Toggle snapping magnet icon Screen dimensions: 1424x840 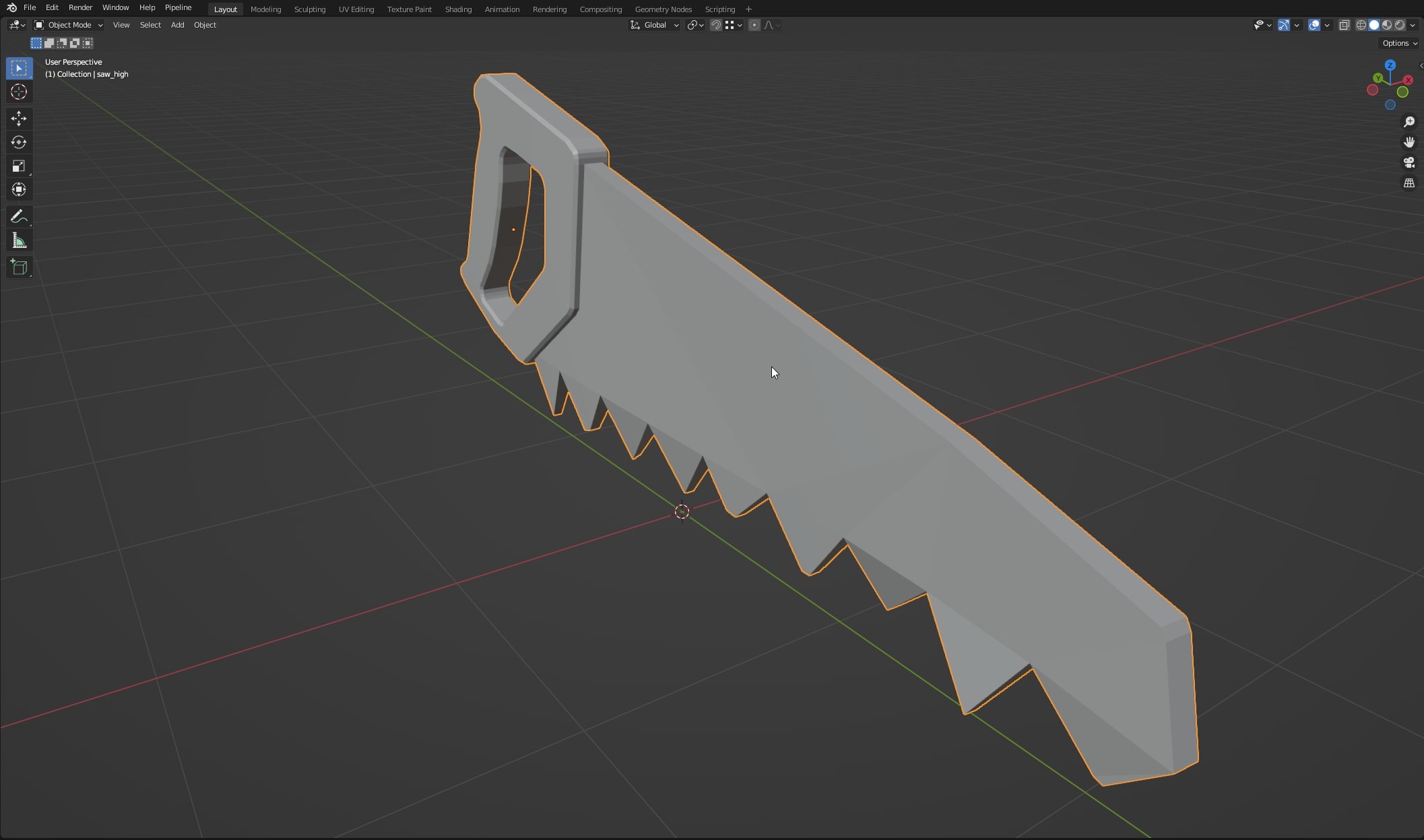(716, 25)
